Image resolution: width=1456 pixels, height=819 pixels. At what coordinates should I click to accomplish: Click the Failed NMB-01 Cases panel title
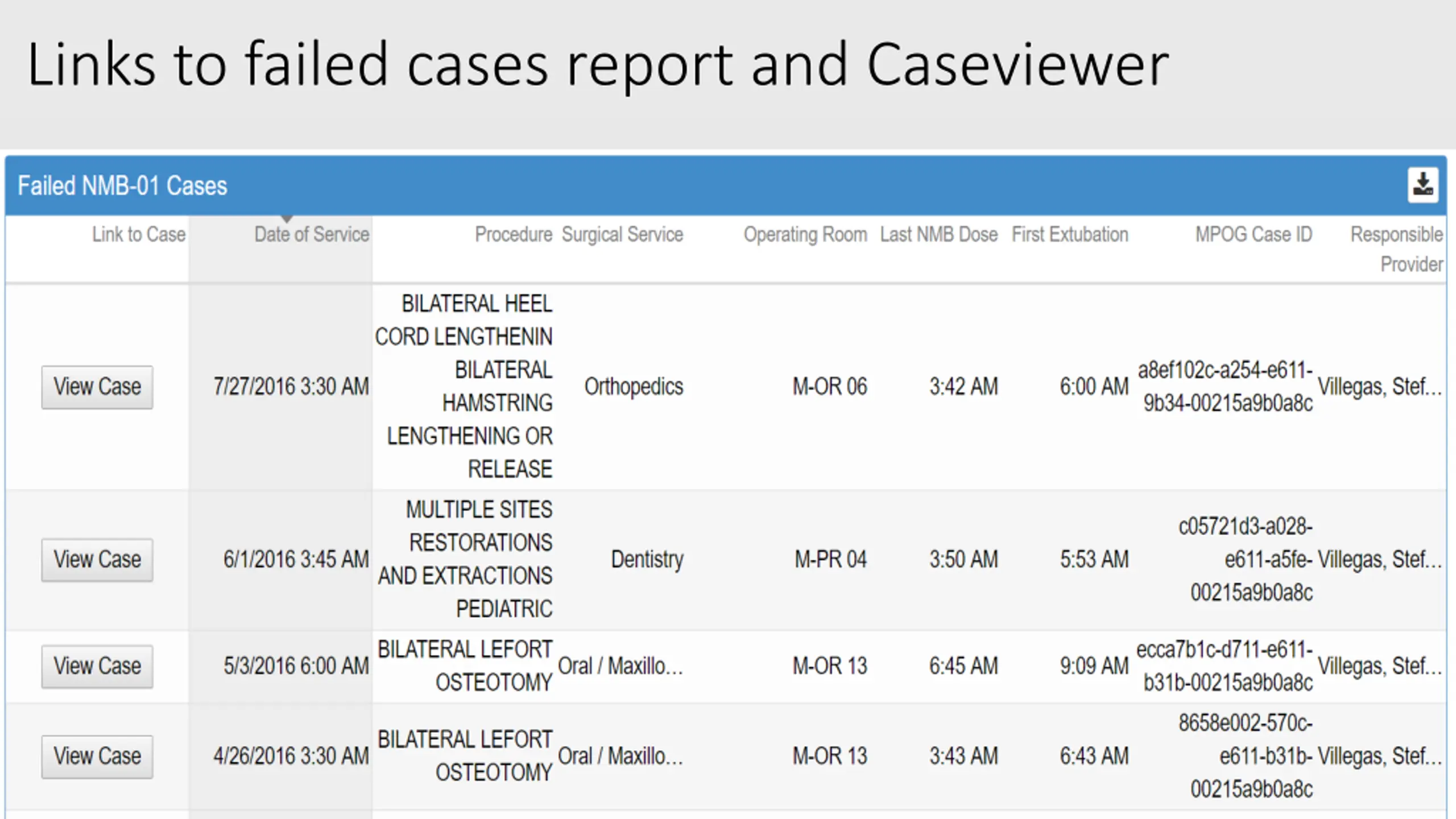coord(122,186)
